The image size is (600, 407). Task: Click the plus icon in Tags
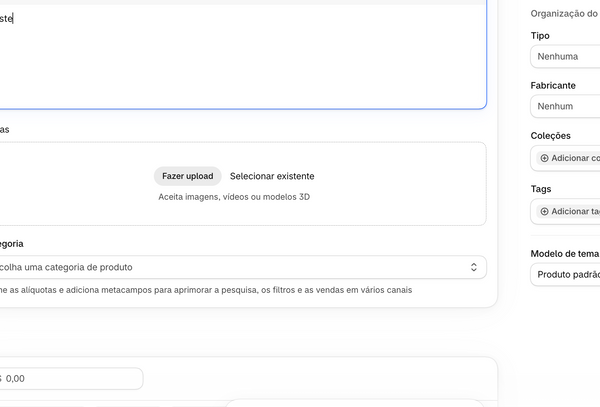click(545, 211)
